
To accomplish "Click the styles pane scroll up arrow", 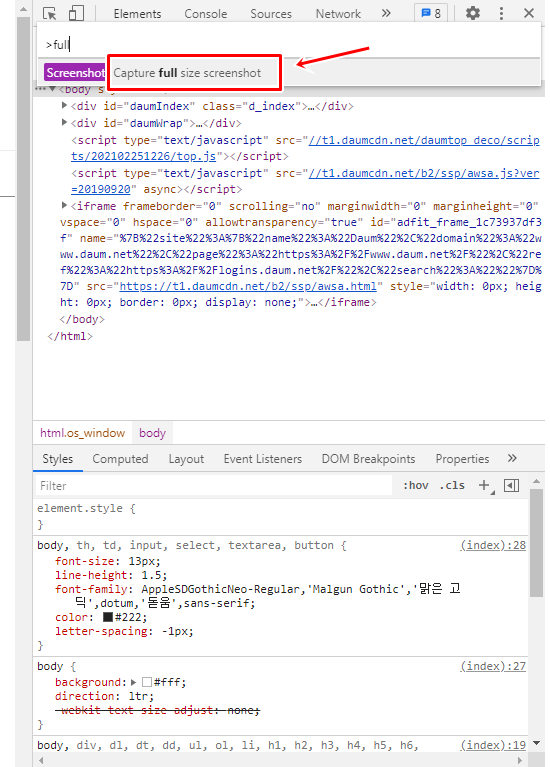I will pos(537,482).
